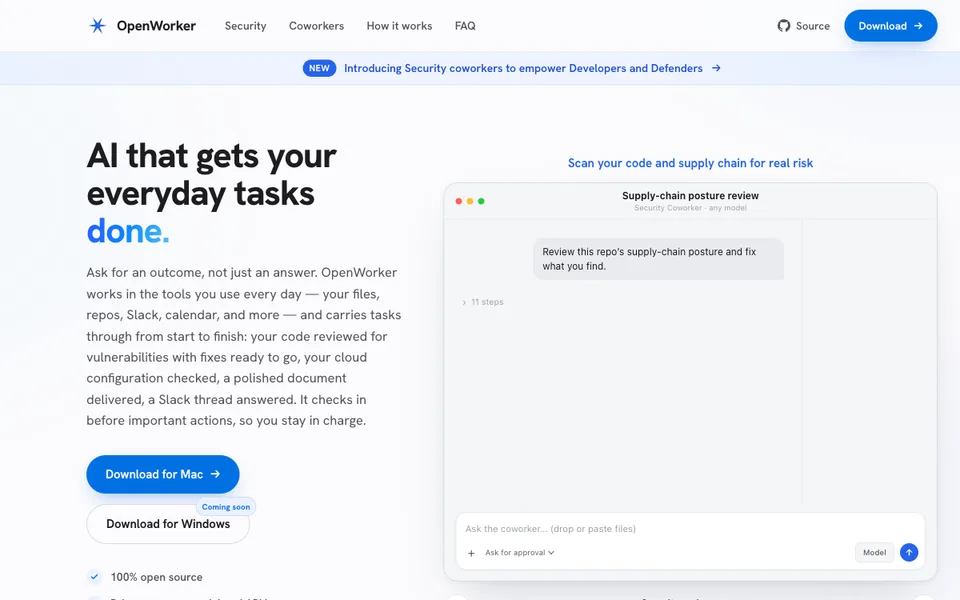Click the blue send arrow button

pos(909,552)
